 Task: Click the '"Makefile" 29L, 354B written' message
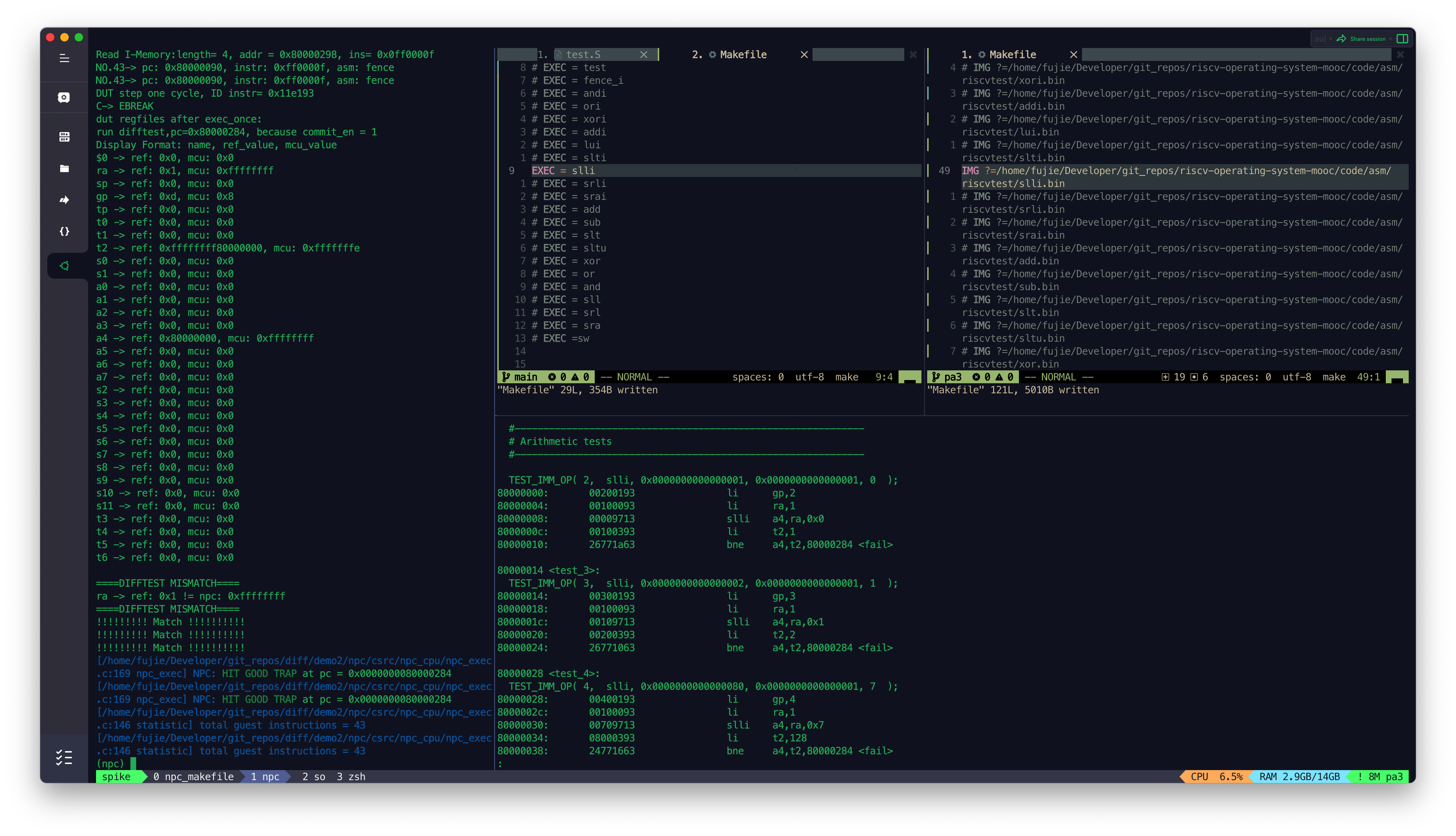pyautogui.click(x=577, y=390)
